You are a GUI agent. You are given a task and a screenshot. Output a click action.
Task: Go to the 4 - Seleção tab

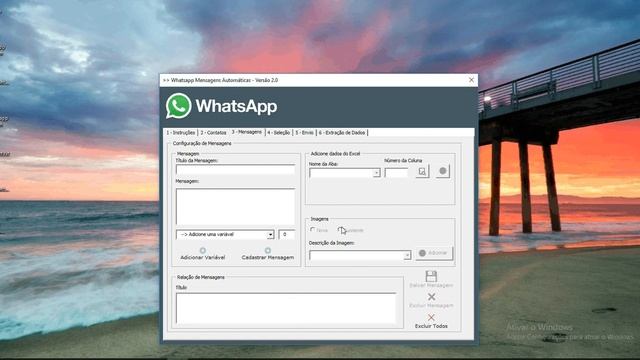(279, 133)
